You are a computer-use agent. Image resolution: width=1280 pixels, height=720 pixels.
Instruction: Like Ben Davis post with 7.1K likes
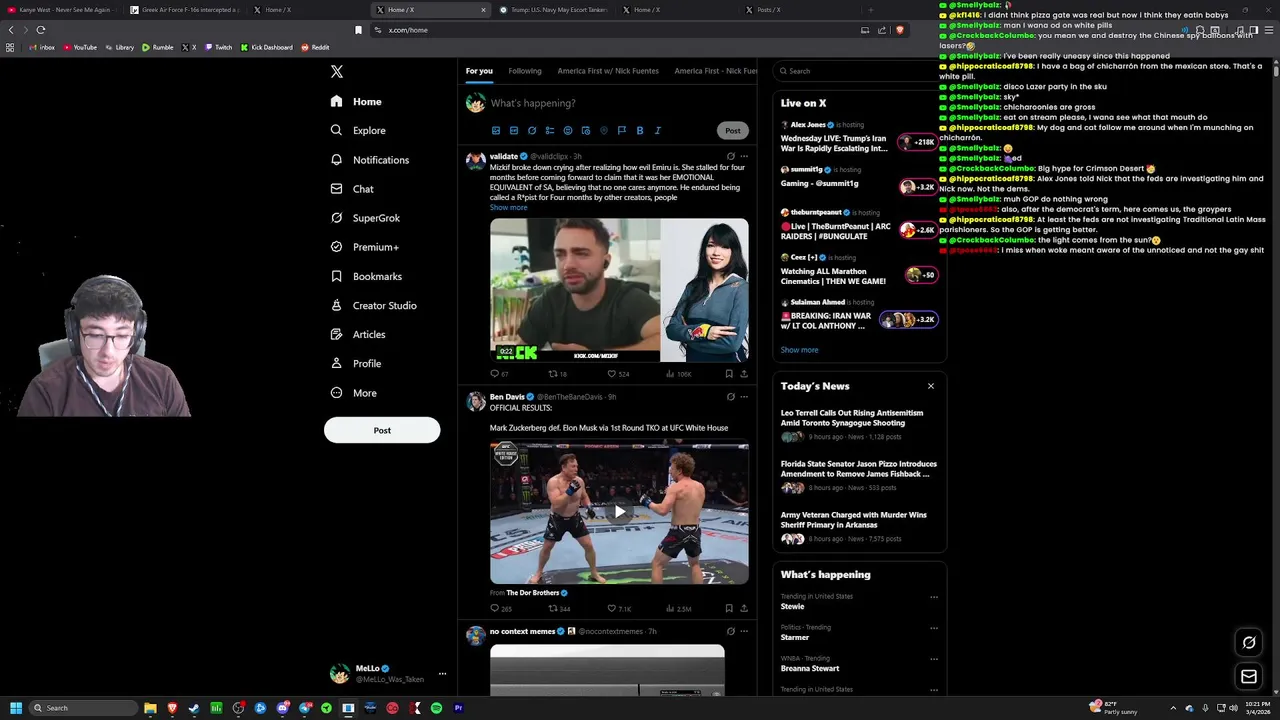coord(619,608)
